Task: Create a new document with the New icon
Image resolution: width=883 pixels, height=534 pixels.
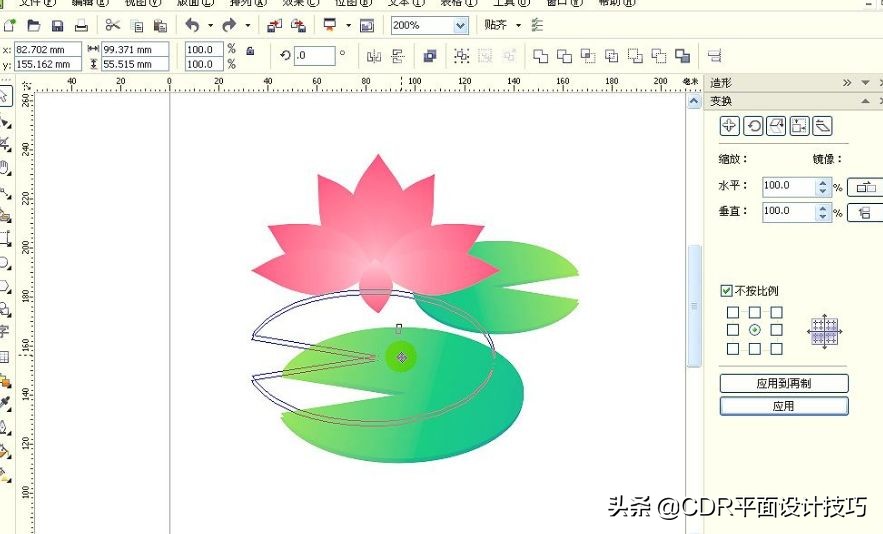Action: [10, 25]
